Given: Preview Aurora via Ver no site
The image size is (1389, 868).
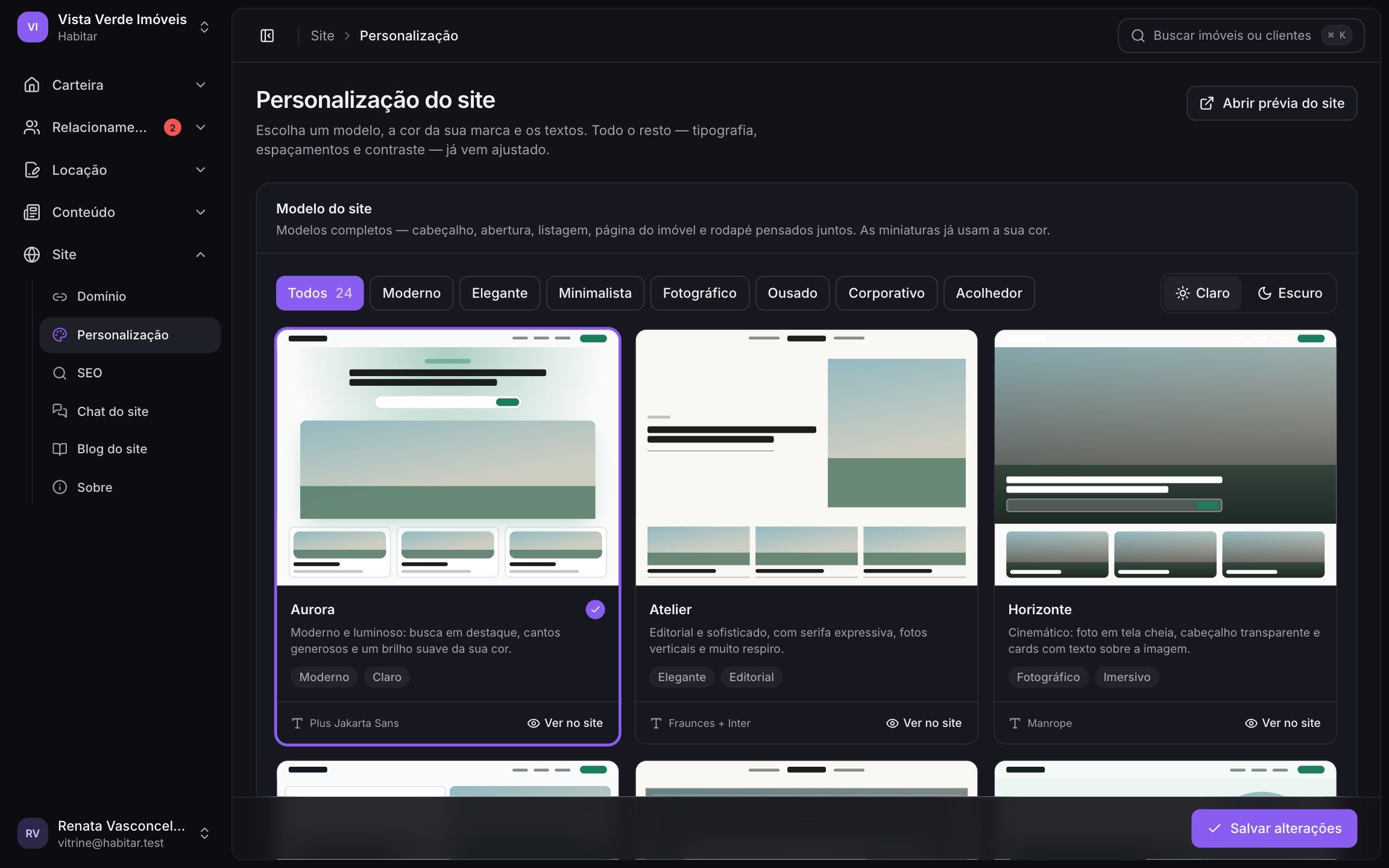Looking at the screenshot, I should coord(565,723).
